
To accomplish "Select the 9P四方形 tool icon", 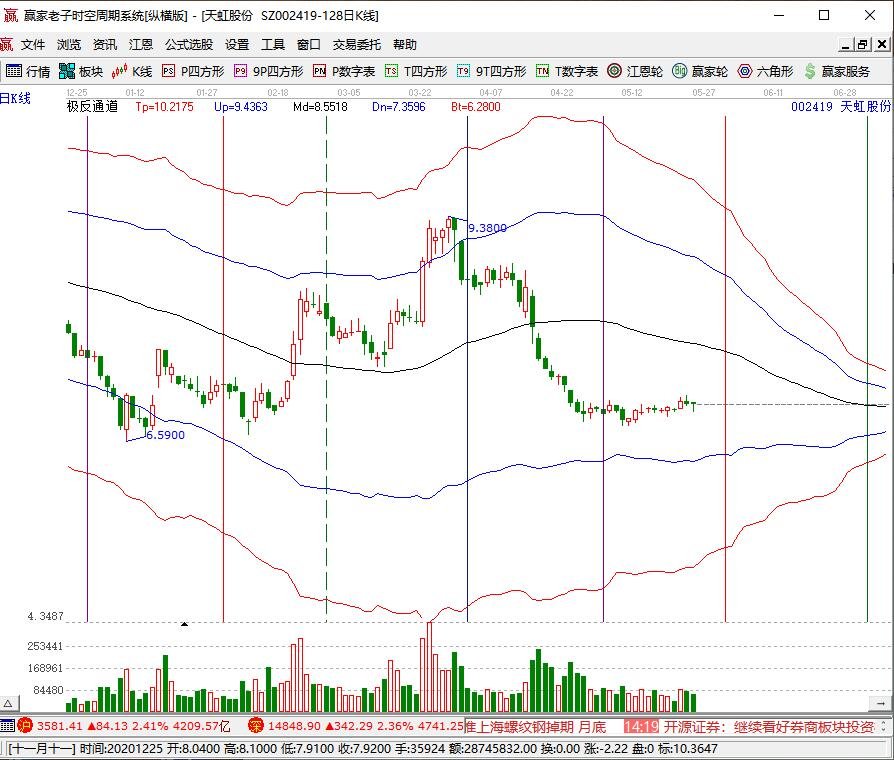I will tap(269, 71).
